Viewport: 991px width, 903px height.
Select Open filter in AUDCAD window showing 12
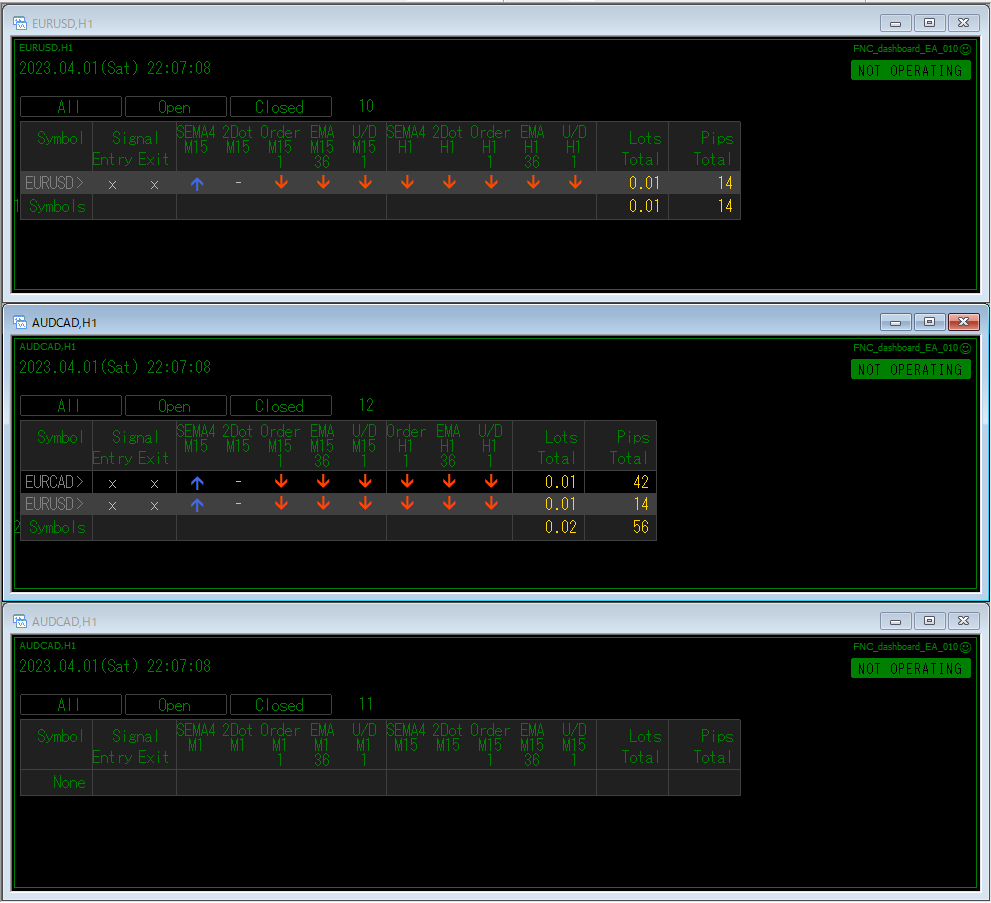pos(176,406)
